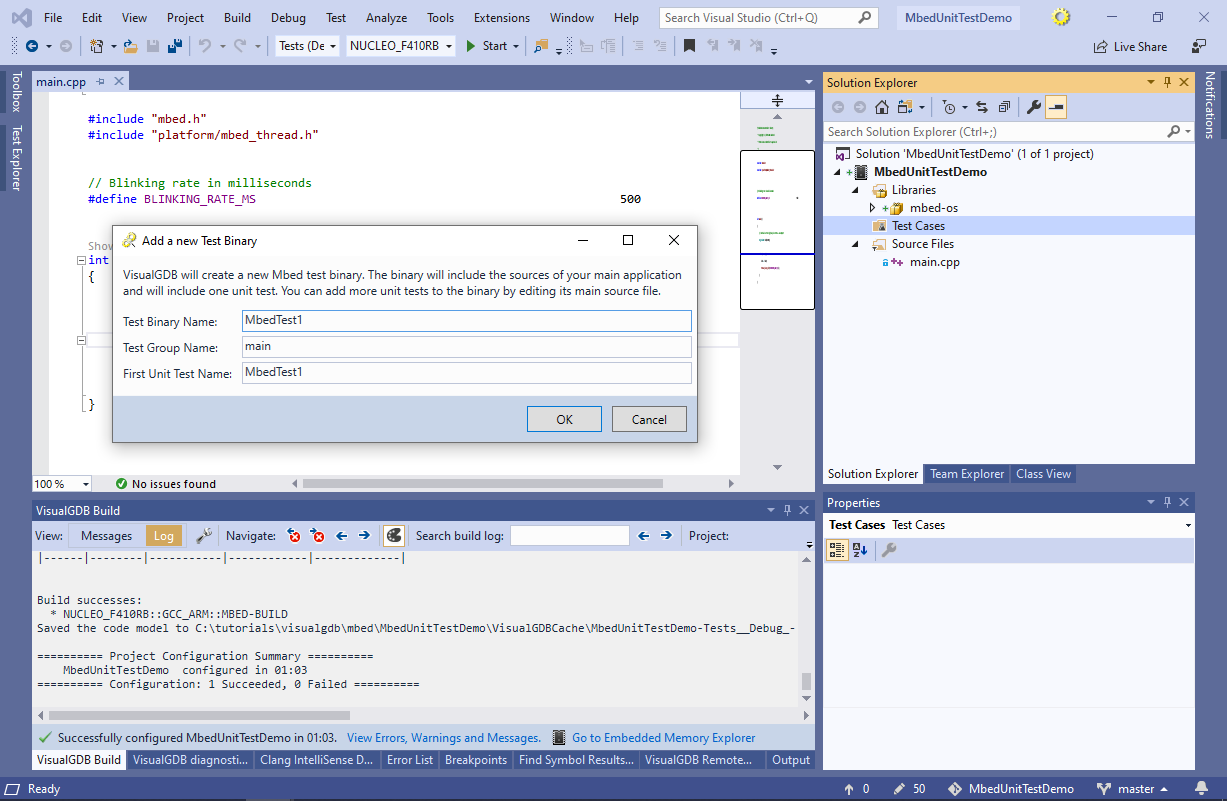Collapse the MbedUnitTestDemo project node

[x=838, y=172]
